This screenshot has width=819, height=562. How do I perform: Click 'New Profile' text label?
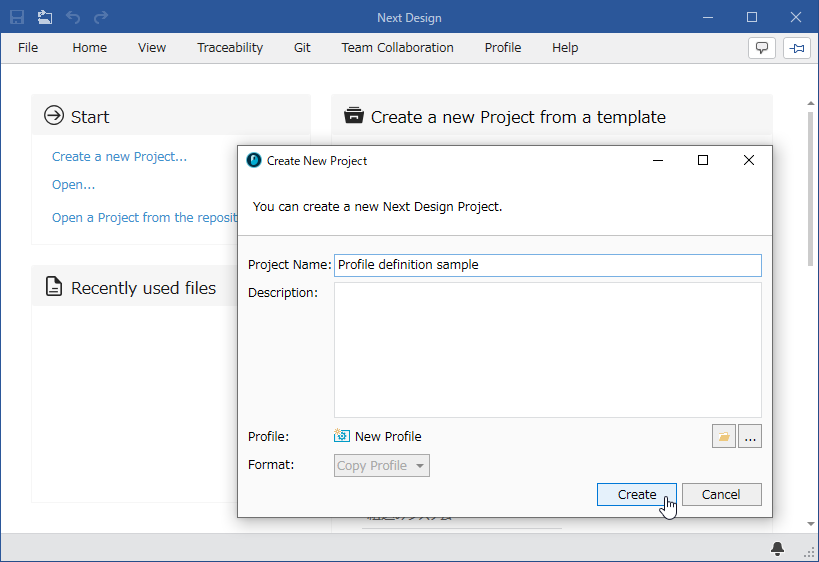388,436
